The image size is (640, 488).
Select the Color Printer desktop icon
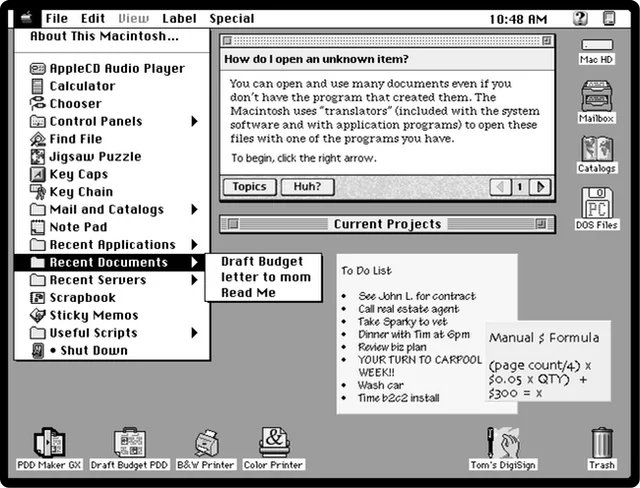coord(274,442)
